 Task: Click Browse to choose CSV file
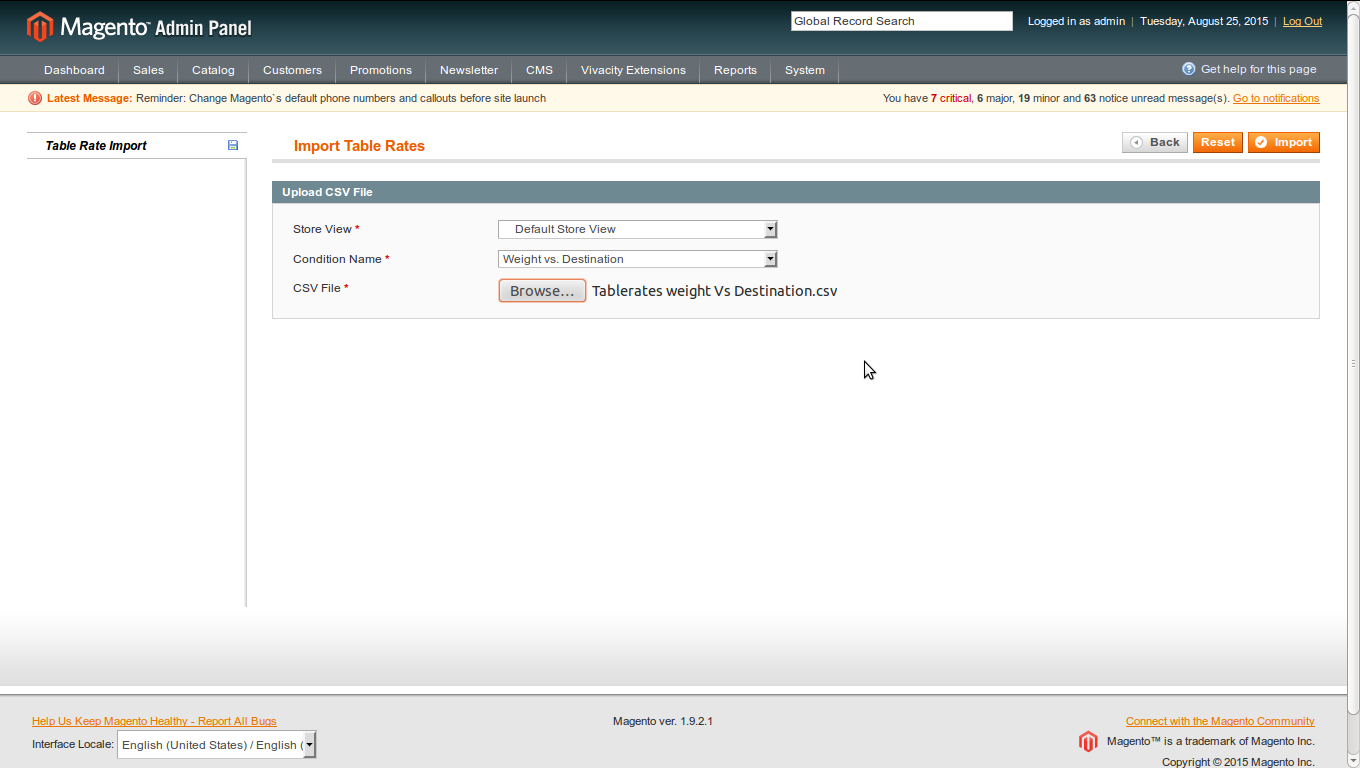click(x=542, y=291)
